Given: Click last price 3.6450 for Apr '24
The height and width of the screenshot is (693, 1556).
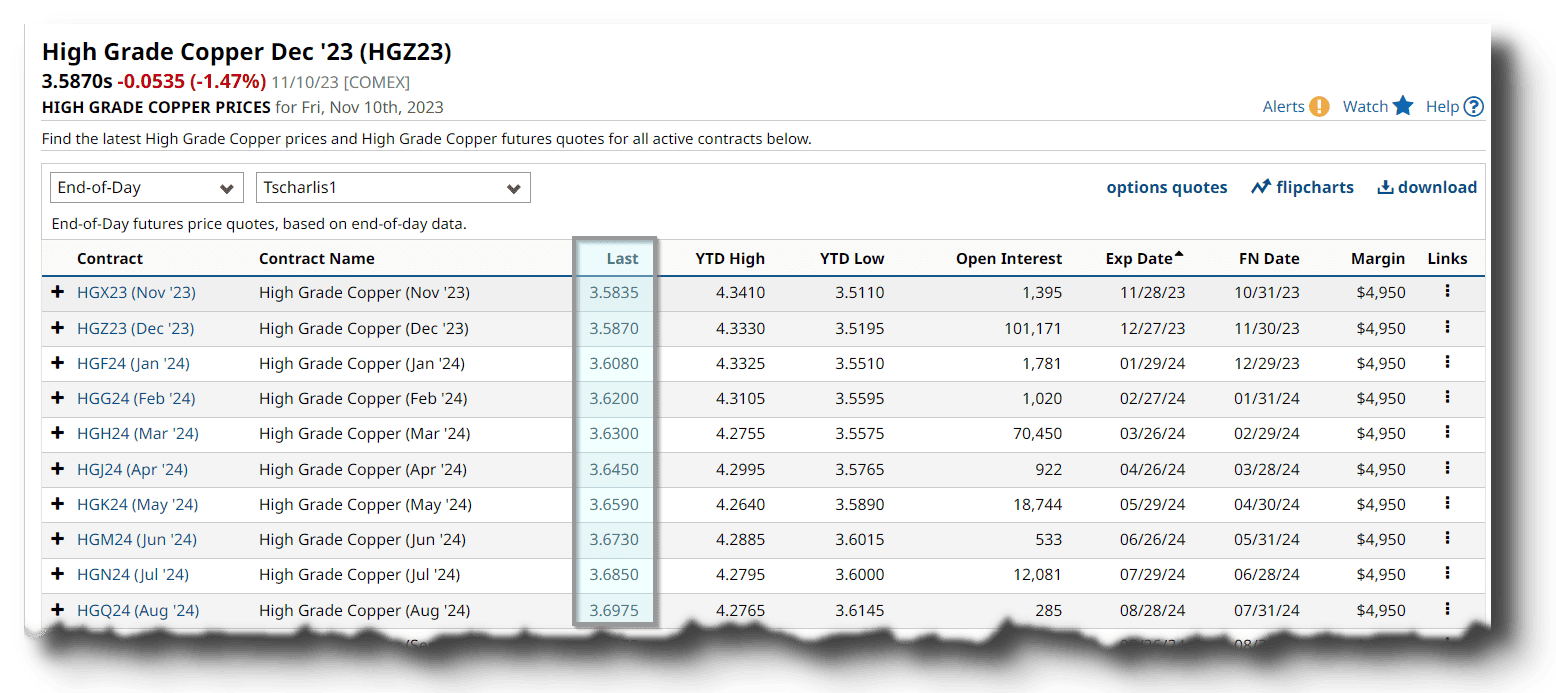Looking at the screenshot, I should click(613, 469).
